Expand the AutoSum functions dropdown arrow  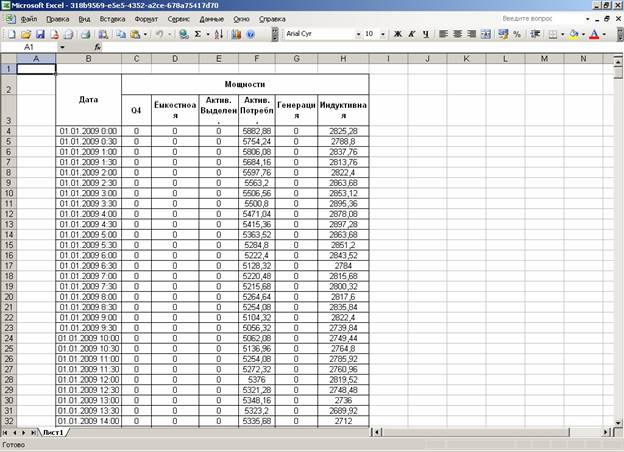[x=208, y=34]
